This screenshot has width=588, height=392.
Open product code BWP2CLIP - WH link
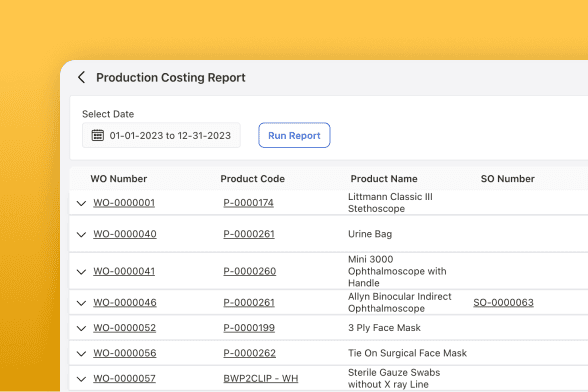click(x=261, y=378)
